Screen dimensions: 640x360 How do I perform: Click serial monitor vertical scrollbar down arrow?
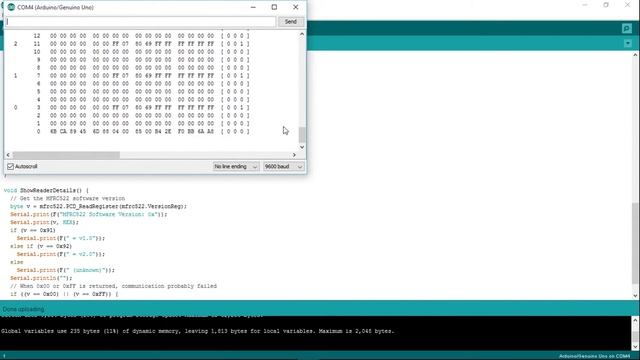(302, 147)
